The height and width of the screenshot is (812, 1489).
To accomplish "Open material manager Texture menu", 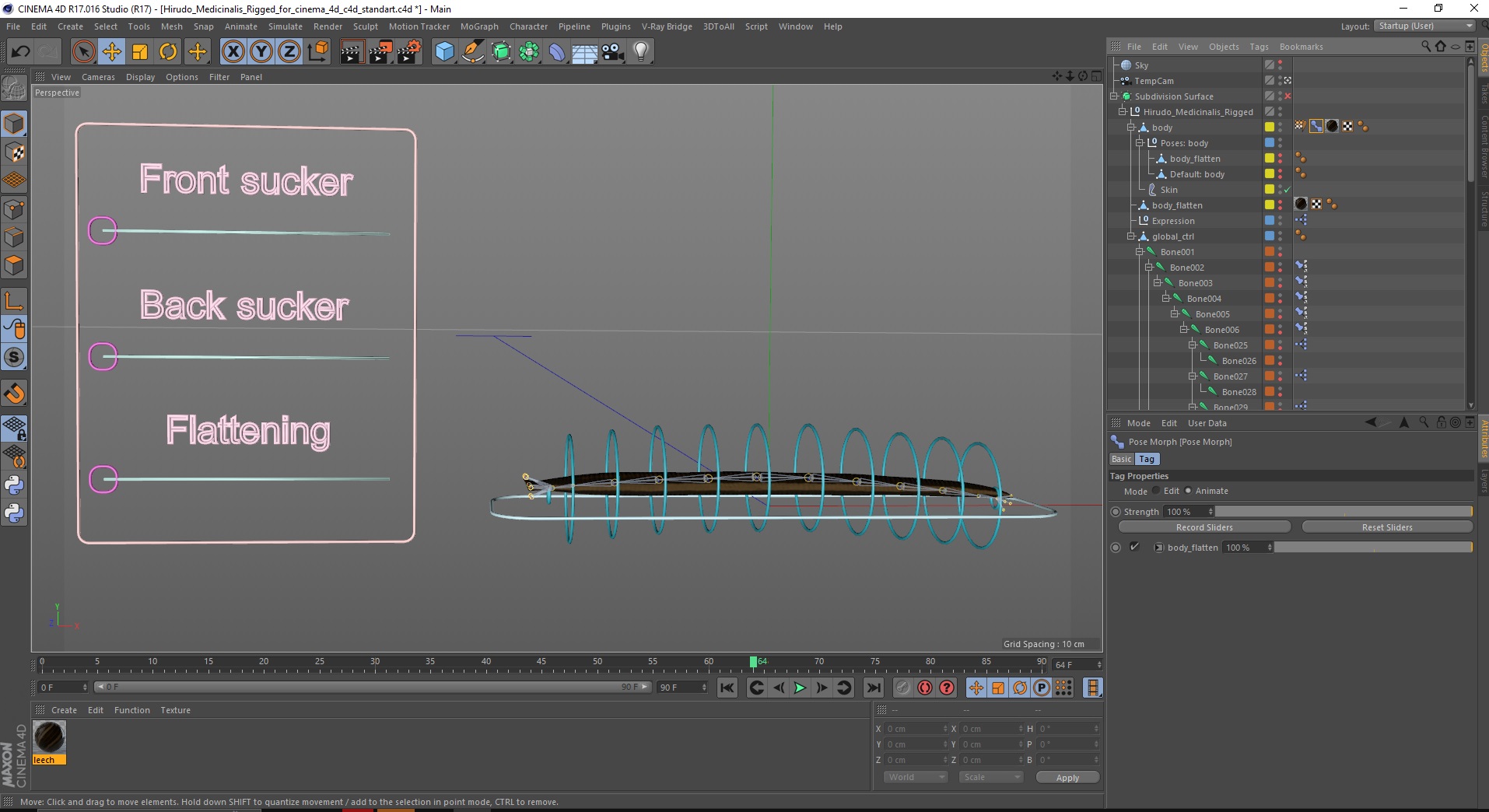I will 175,710.
